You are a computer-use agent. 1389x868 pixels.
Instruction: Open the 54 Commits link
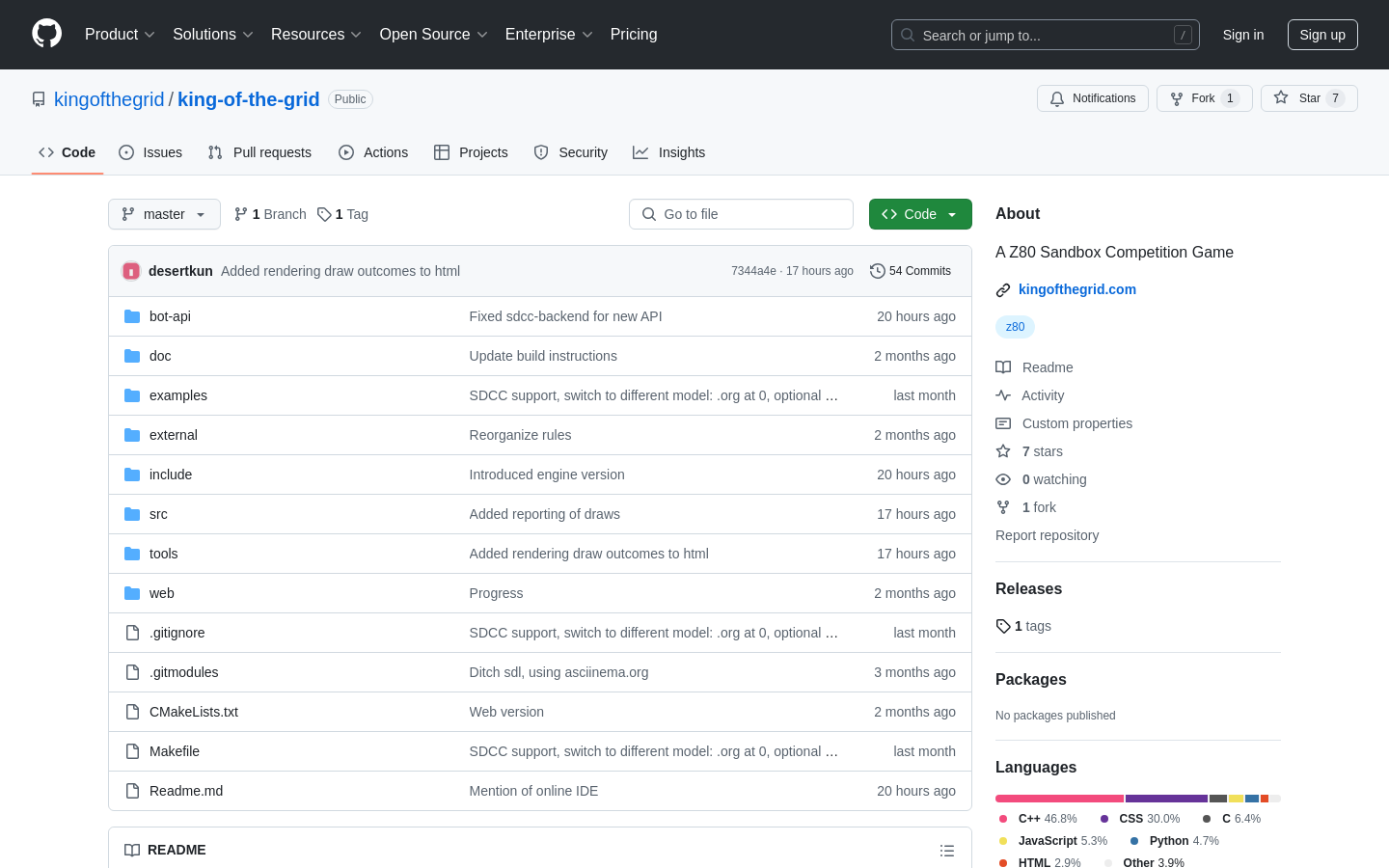tap(911, 271)
